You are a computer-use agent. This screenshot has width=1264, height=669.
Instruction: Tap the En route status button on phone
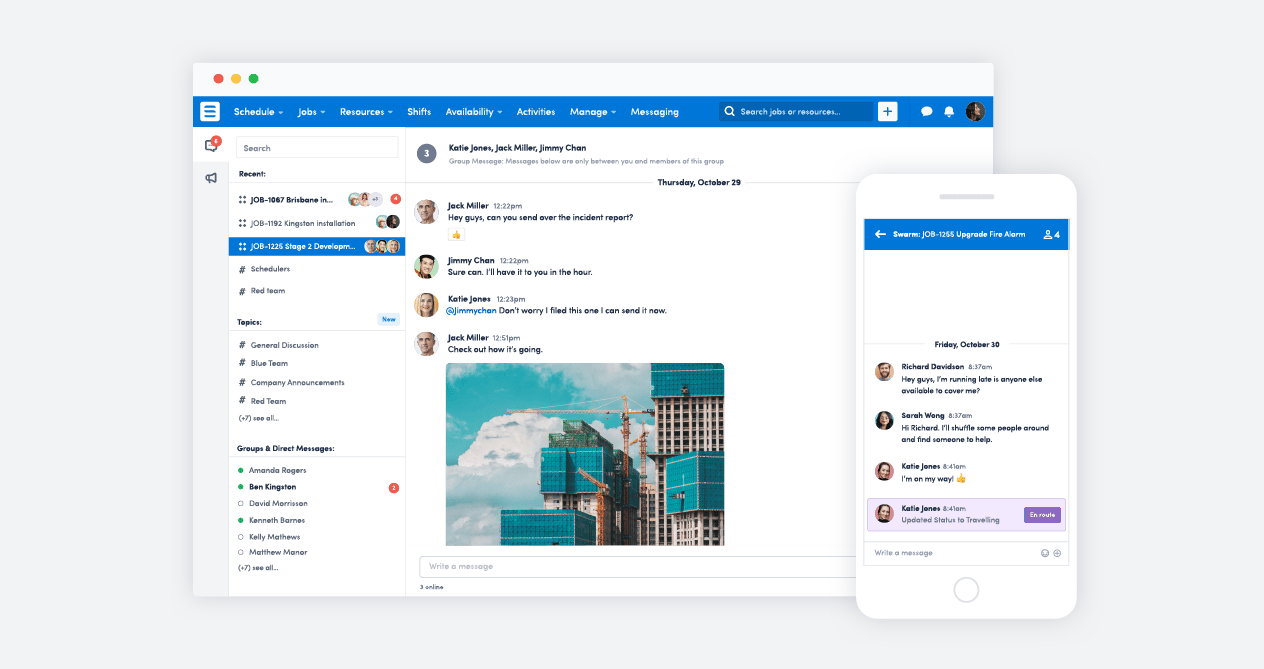coord(1042,515)
